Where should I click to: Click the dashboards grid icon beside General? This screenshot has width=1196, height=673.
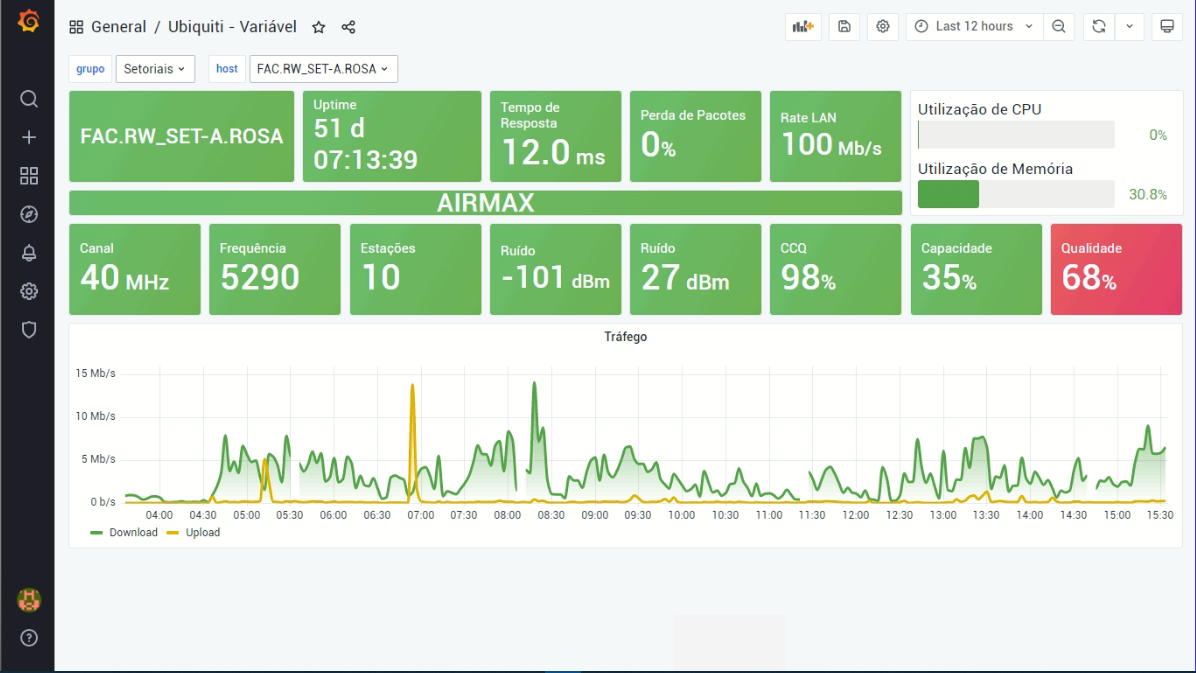click(76, 27)
